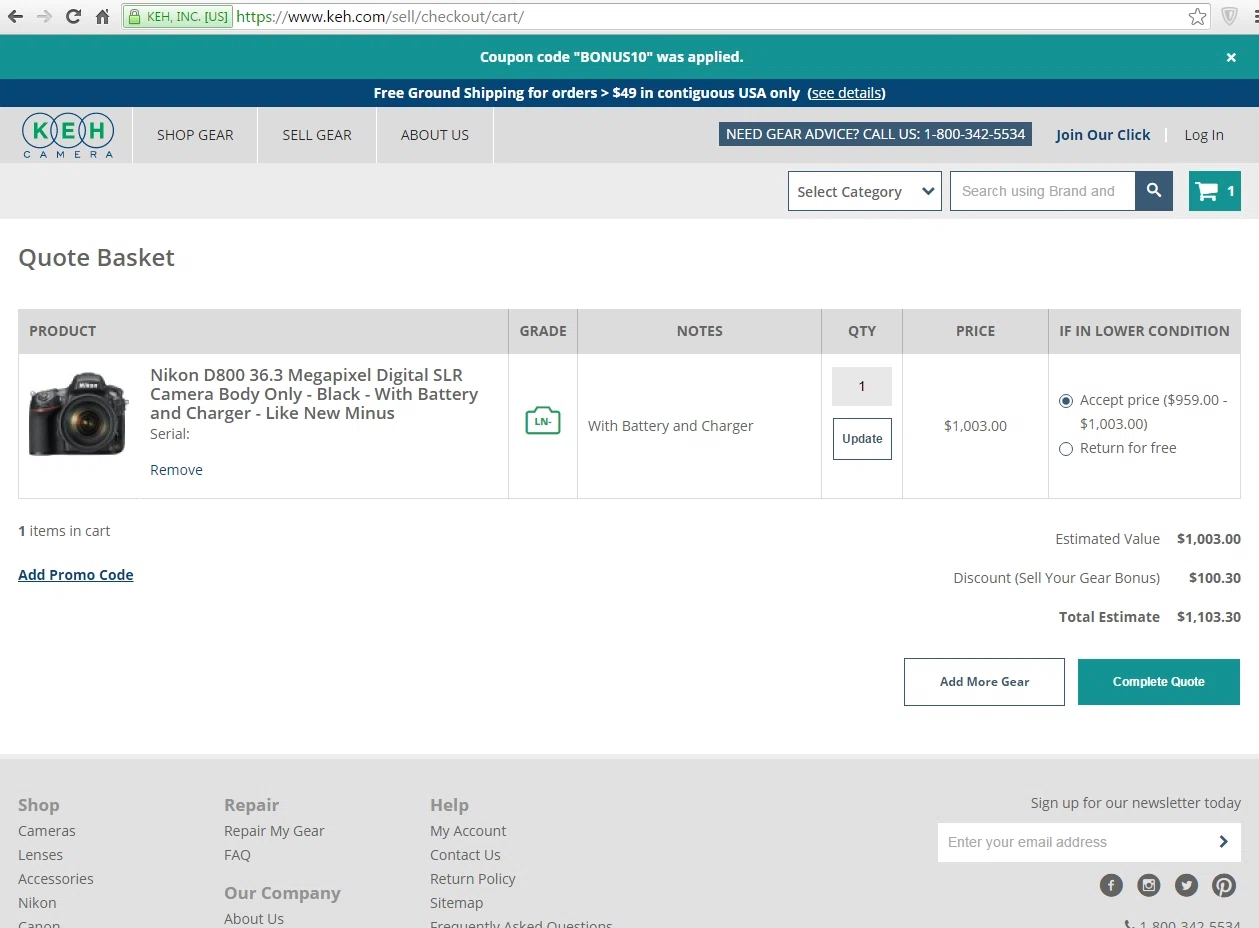This screenshot has height=928, width=1259.
Task: Open footer Contact Us link
Action: (x=465, y=855)
